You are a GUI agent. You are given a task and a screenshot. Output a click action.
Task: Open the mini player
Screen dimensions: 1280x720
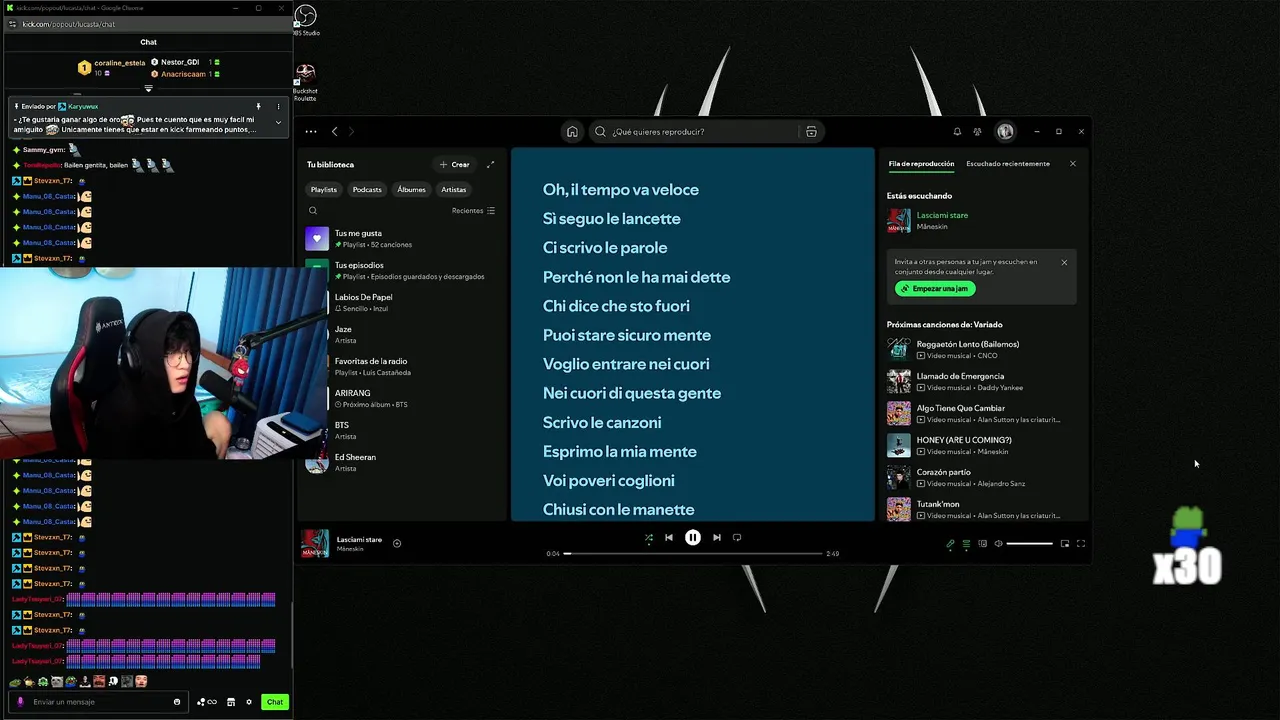tap(1064, 543)
